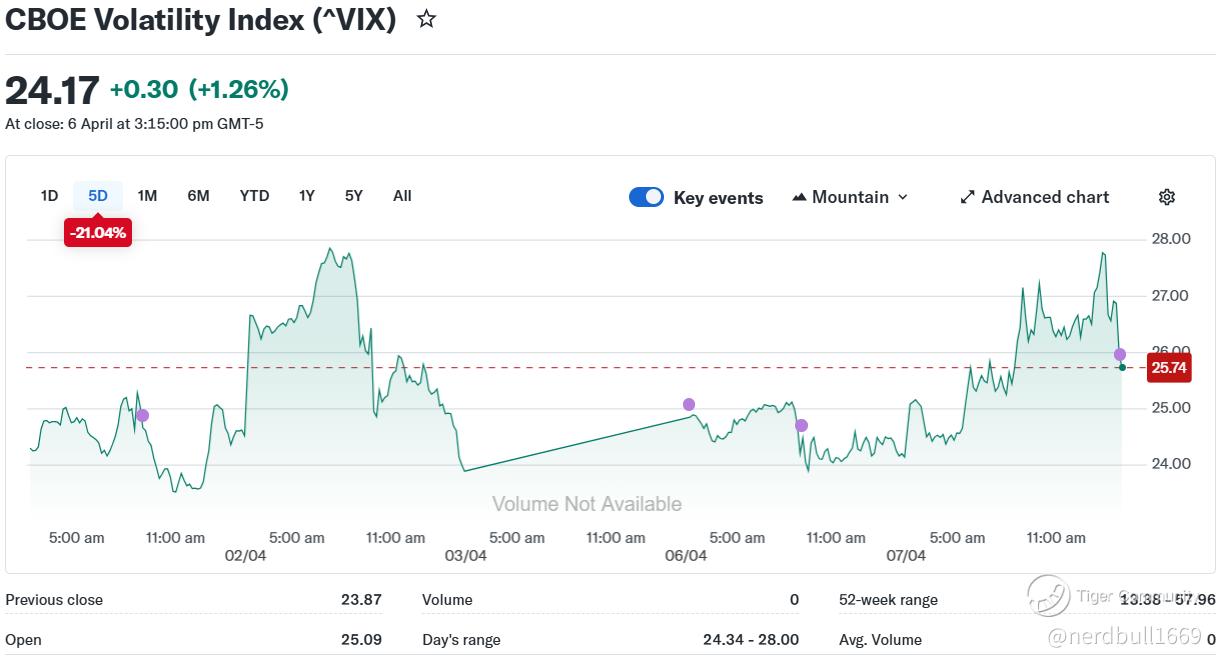
Task: Open the Advanced chart link
Action: [x=1044, y=197]
